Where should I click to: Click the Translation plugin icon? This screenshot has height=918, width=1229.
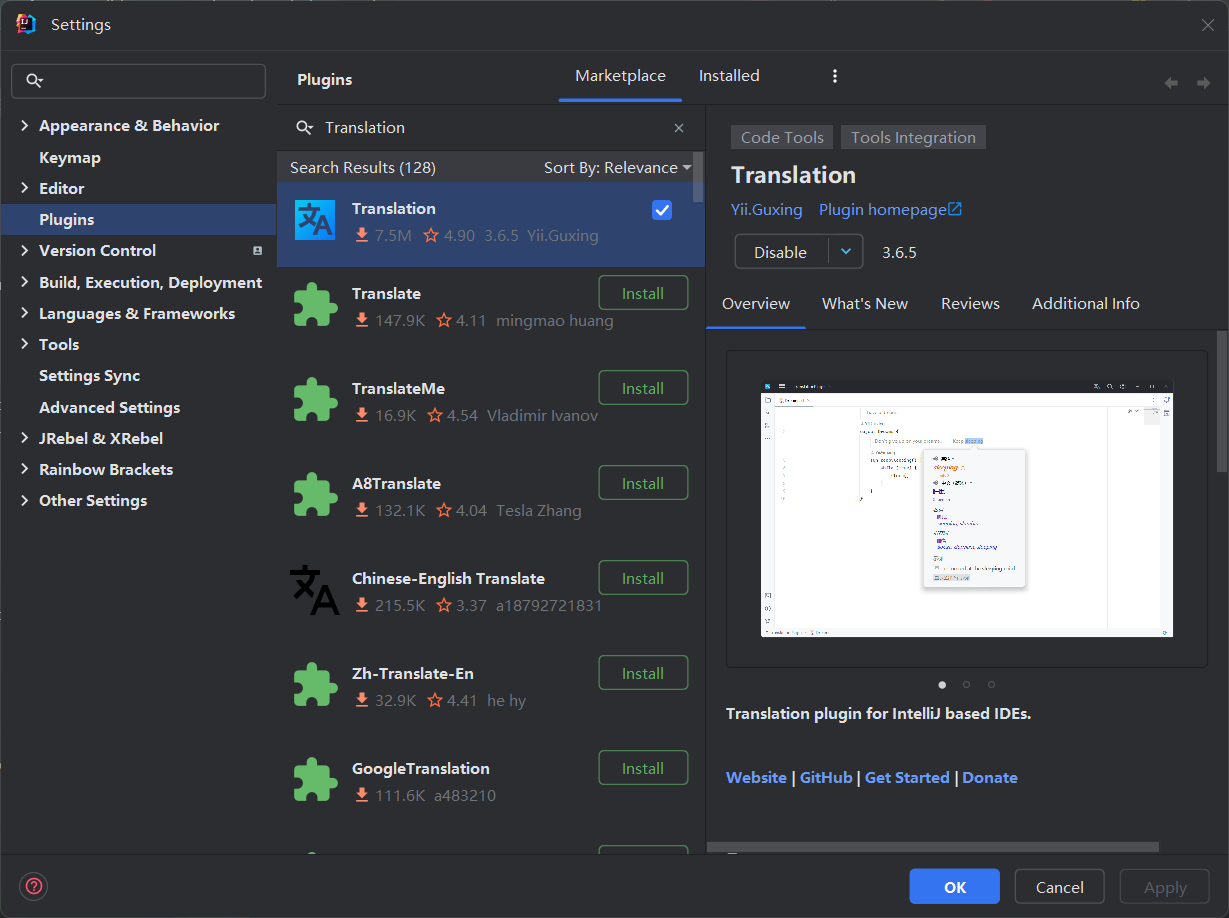[315, 220]
